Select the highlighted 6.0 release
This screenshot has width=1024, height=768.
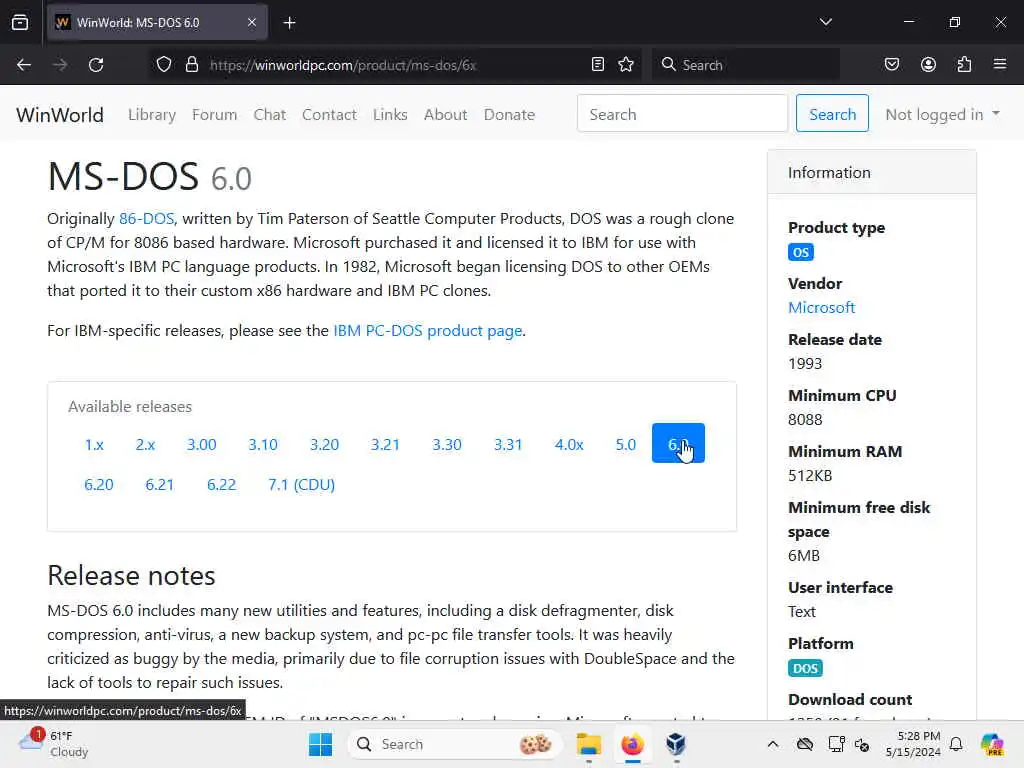point(678,443)
